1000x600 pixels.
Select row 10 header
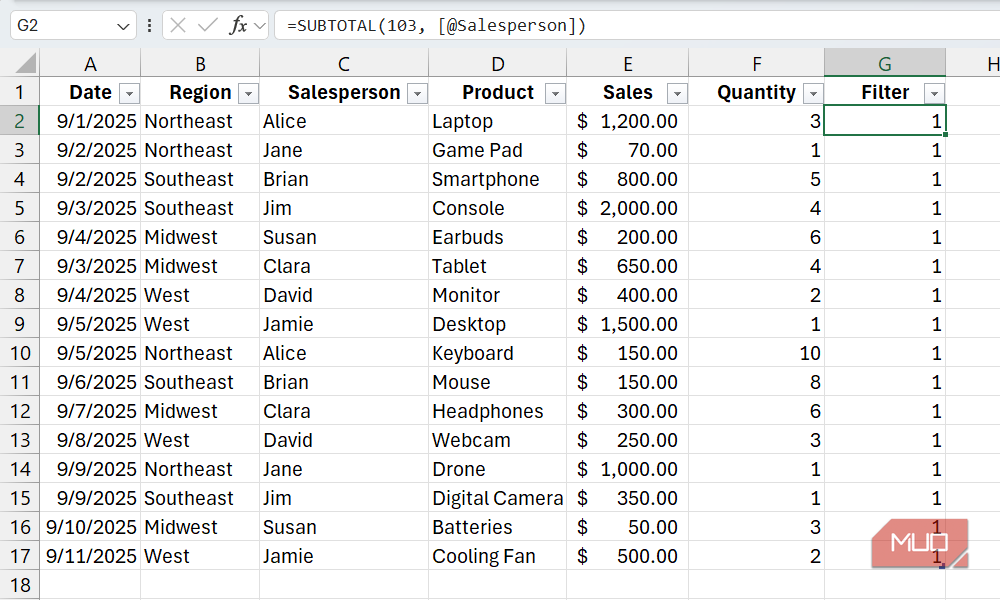click(x=20, y=353)
